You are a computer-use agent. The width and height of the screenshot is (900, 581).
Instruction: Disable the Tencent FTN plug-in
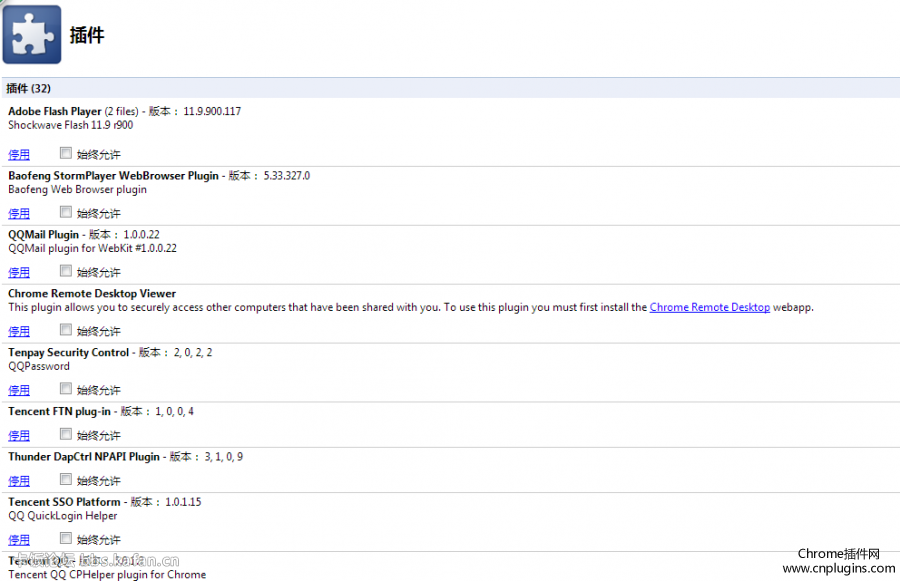point(19,436)
